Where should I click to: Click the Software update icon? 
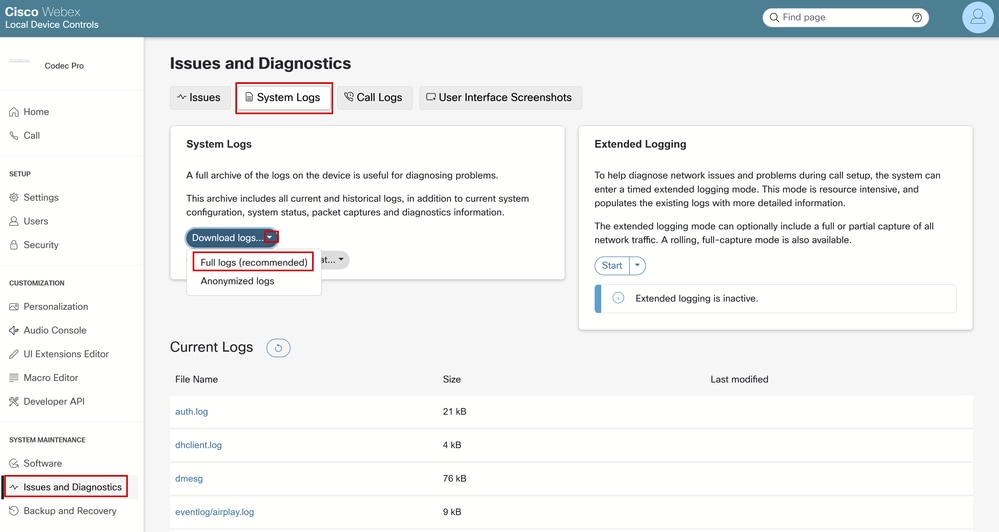13,463
